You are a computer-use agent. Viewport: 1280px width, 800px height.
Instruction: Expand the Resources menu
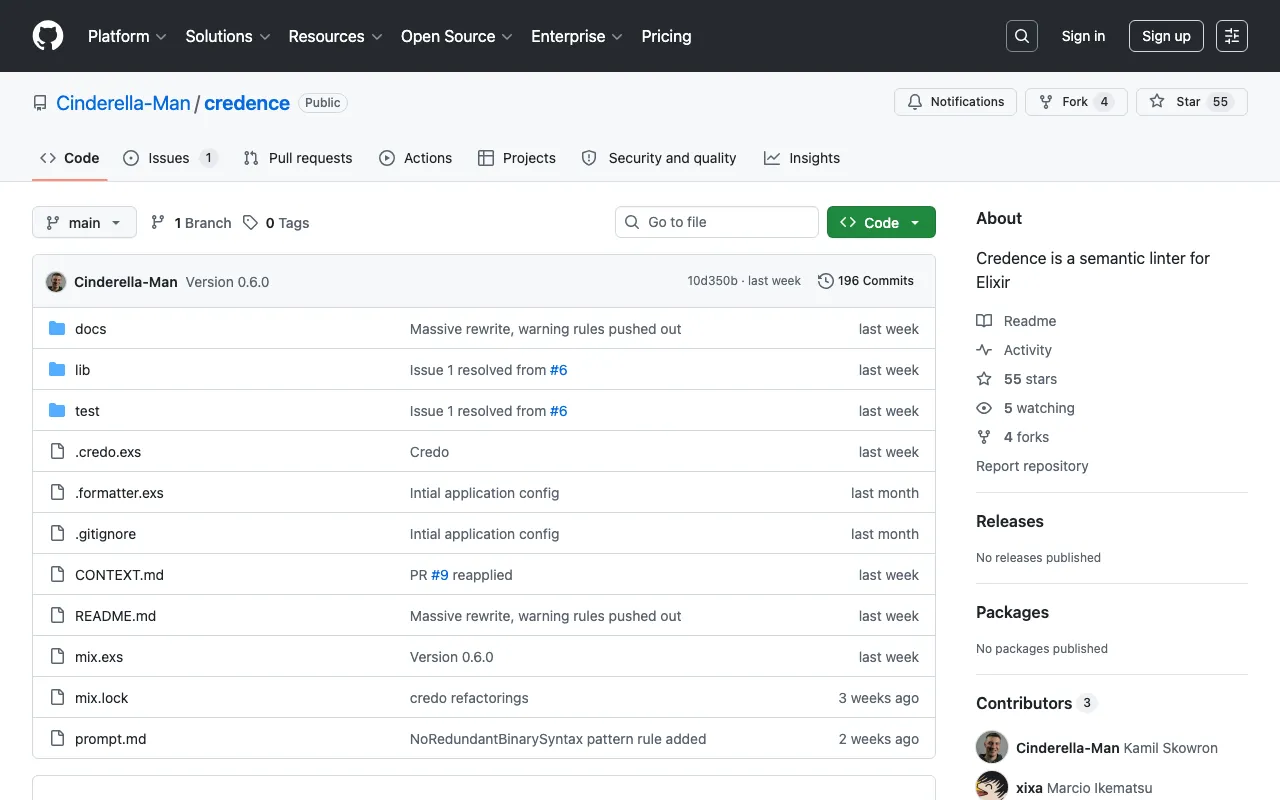point(335,36)
